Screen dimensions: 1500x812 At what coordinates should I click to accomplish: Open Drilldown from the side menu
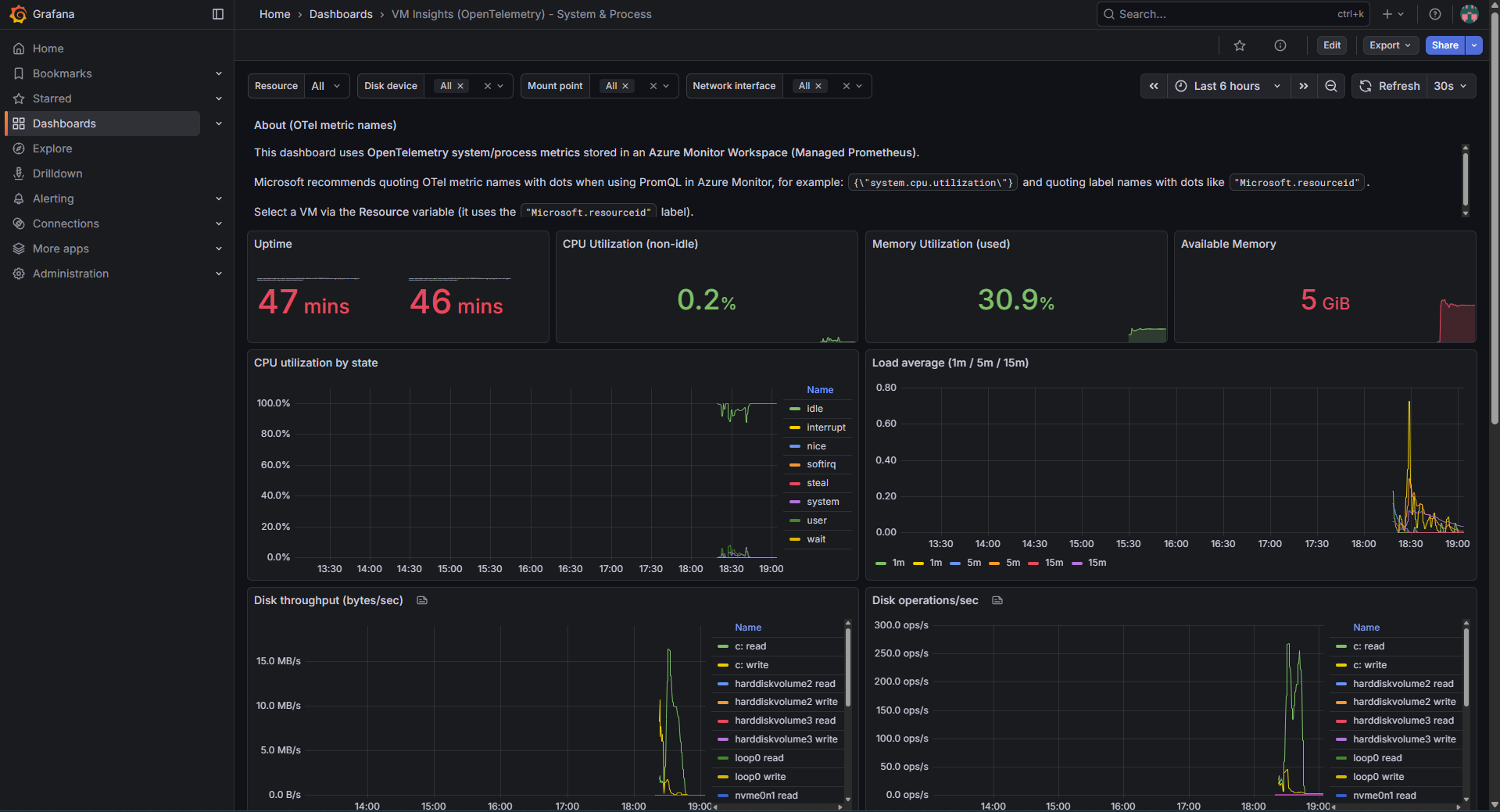pyautogui.click(x=57, y=173)
